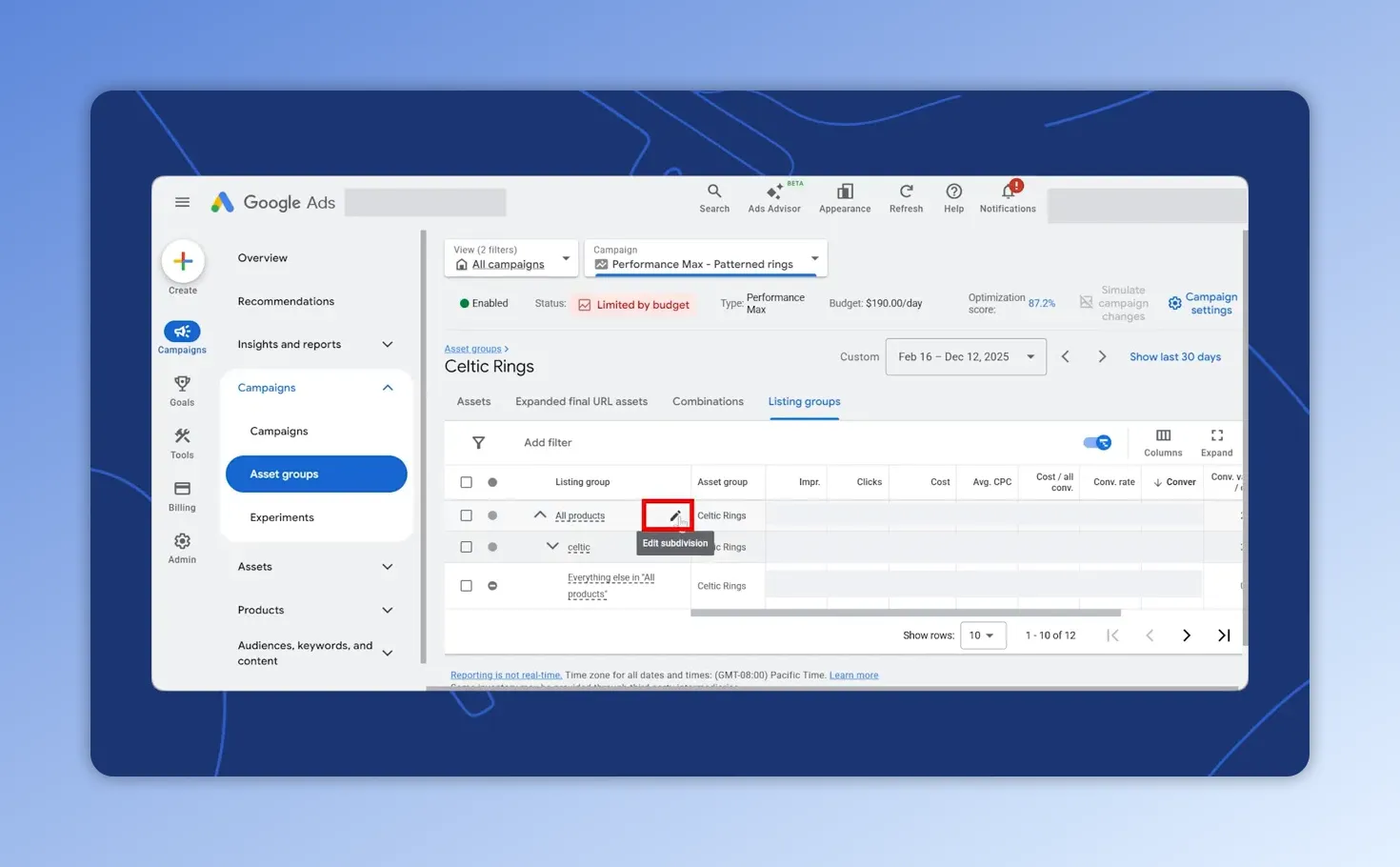Open Campaigns in left rail
Image resolution: width=1400 pixels, height=867 pixels.
click(x=182, y=337)
